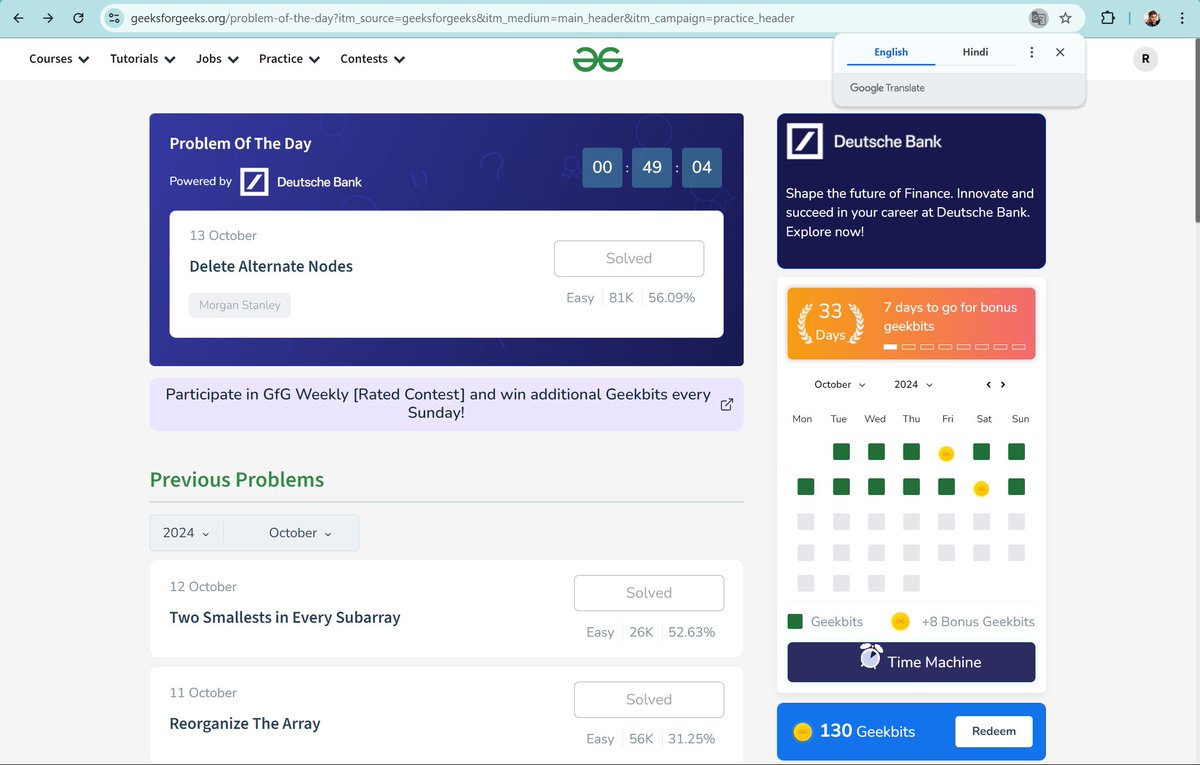Click the Geekbits coin icon next to 130

point(802,731)
